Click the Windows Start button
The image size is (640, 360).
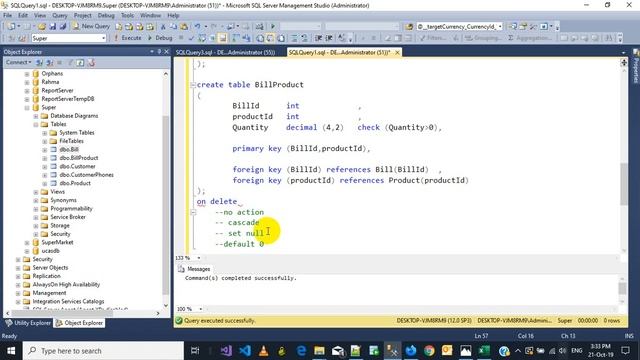[x=11, y=351]
